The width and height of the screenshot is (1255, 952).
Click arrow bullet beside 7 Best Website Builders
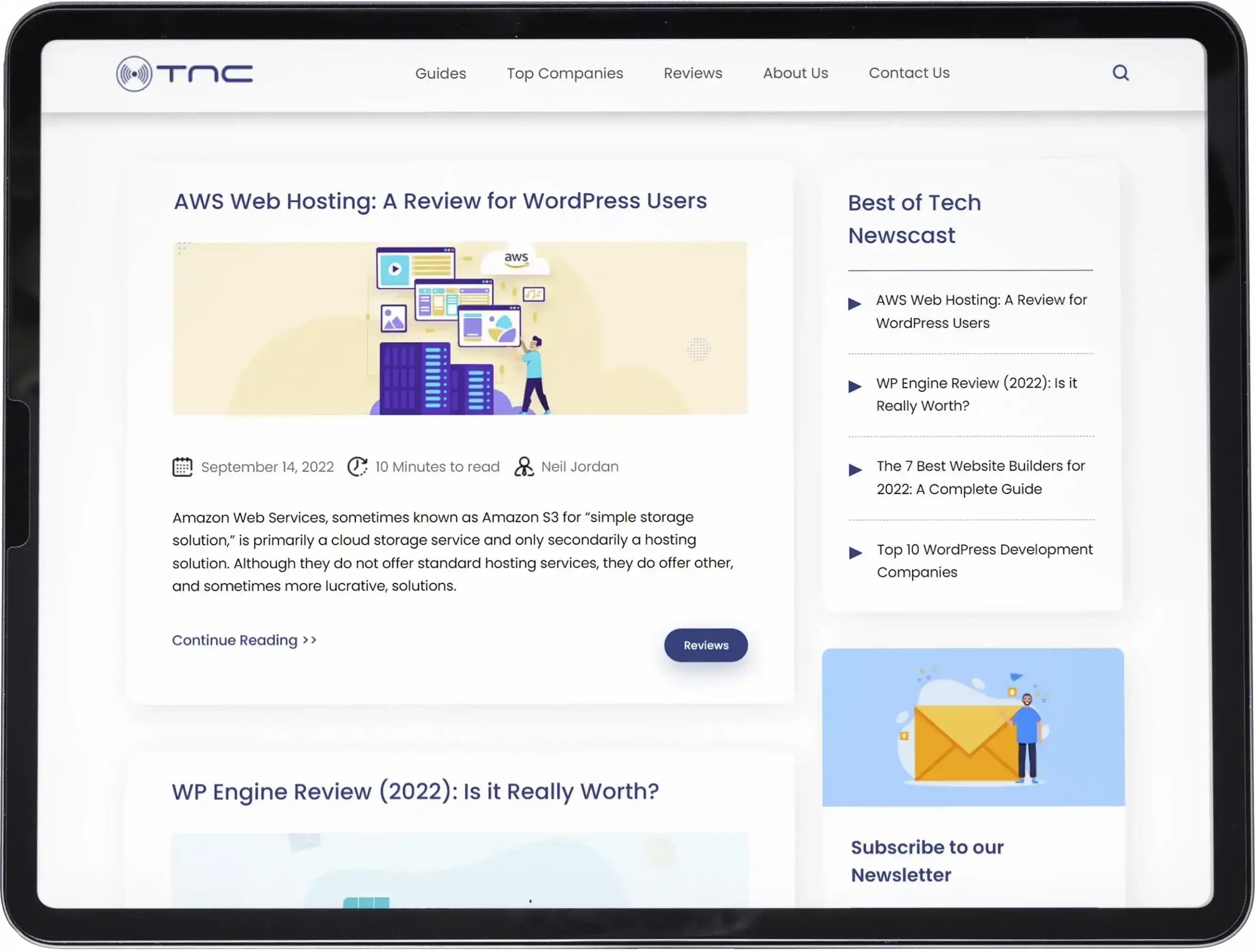click(x=855, y=470)
